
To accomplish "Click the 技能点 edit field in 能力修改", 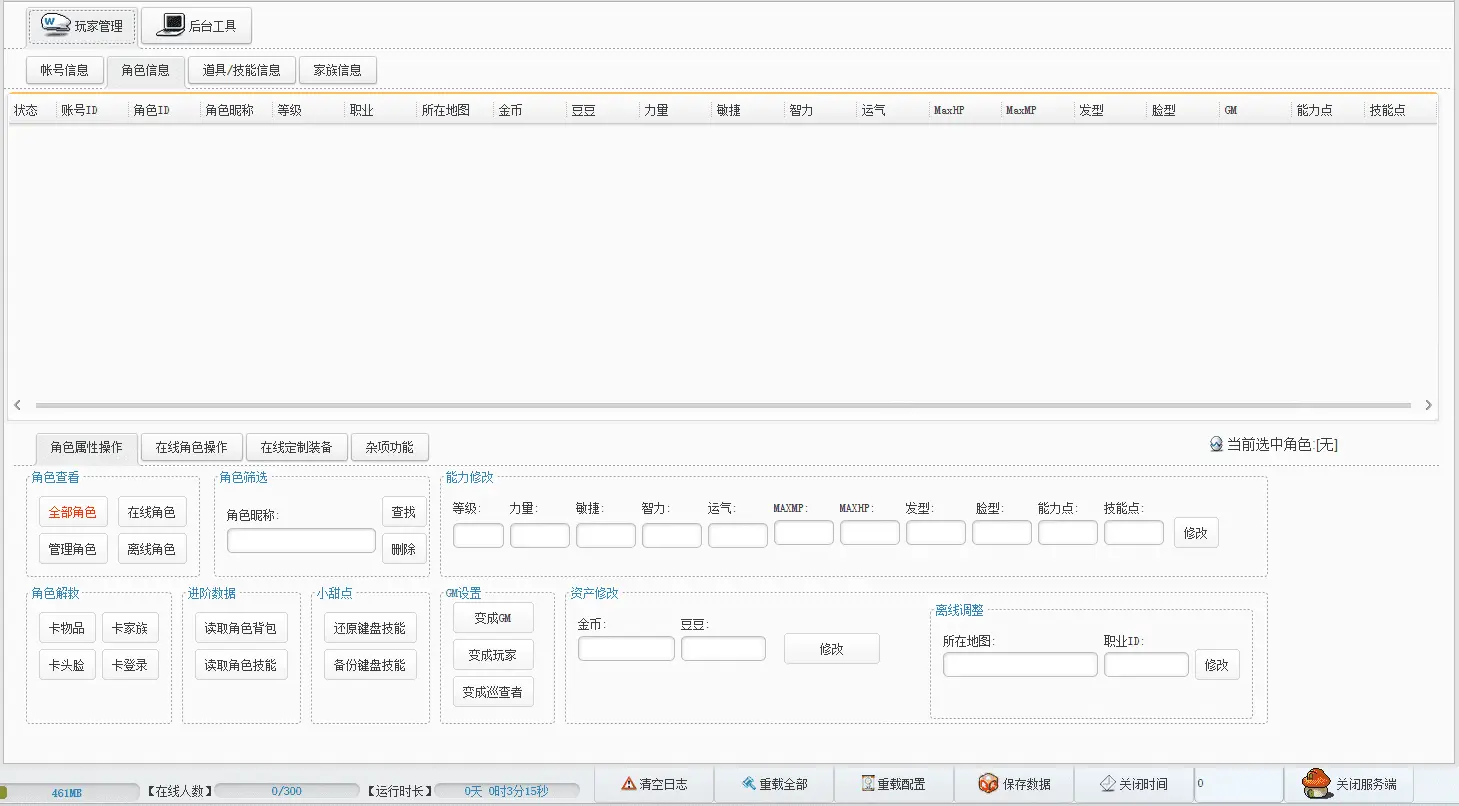I will tap(1134, 532).
